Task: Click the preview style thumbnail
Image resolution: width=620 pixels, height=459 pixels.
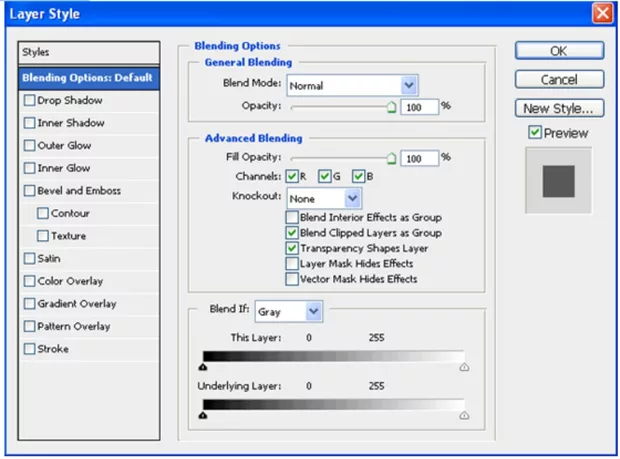Action: click(x=557, y=181)
